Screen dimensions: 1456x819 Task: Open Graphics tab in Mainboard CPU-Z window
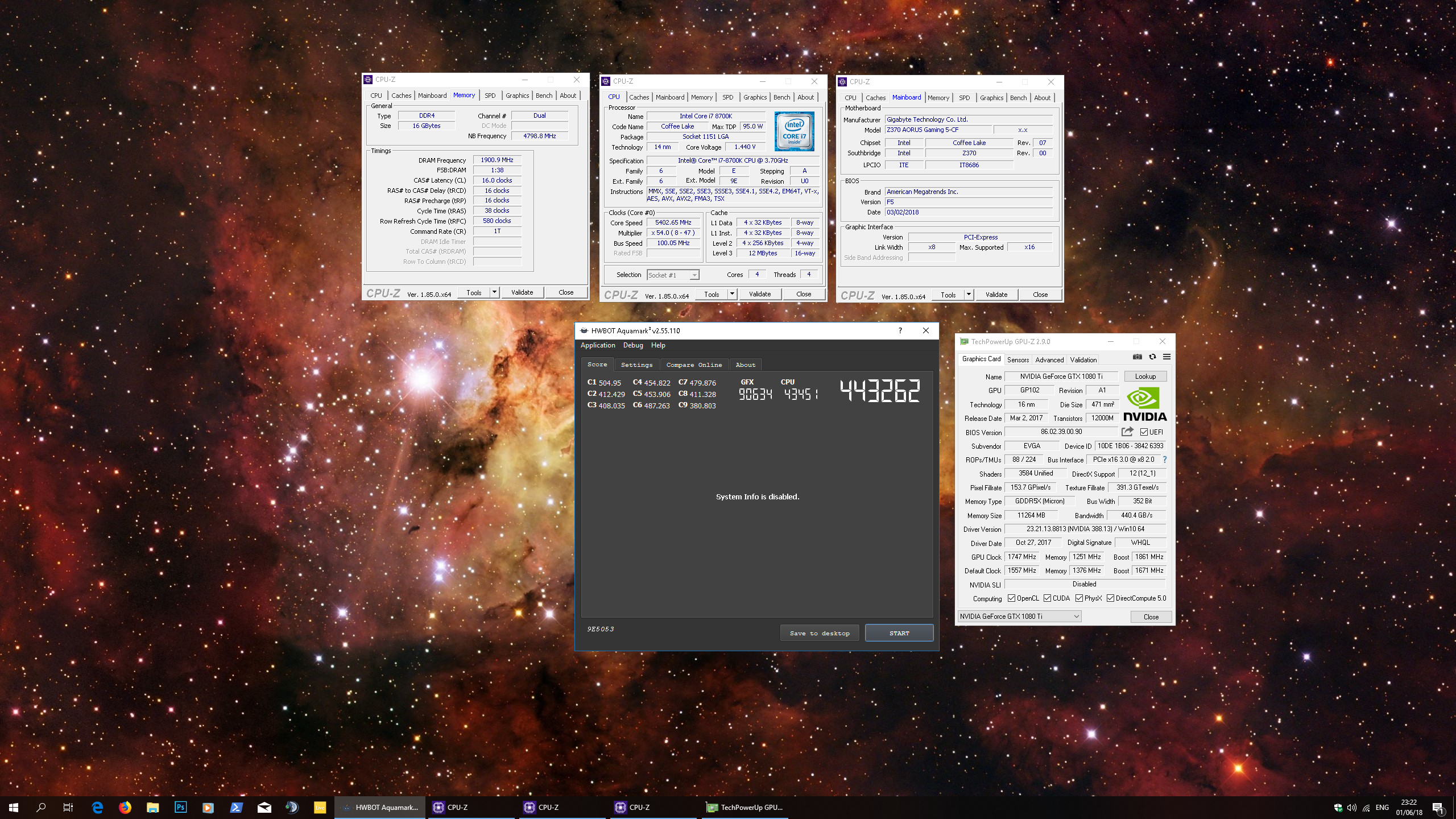point(991,98)
